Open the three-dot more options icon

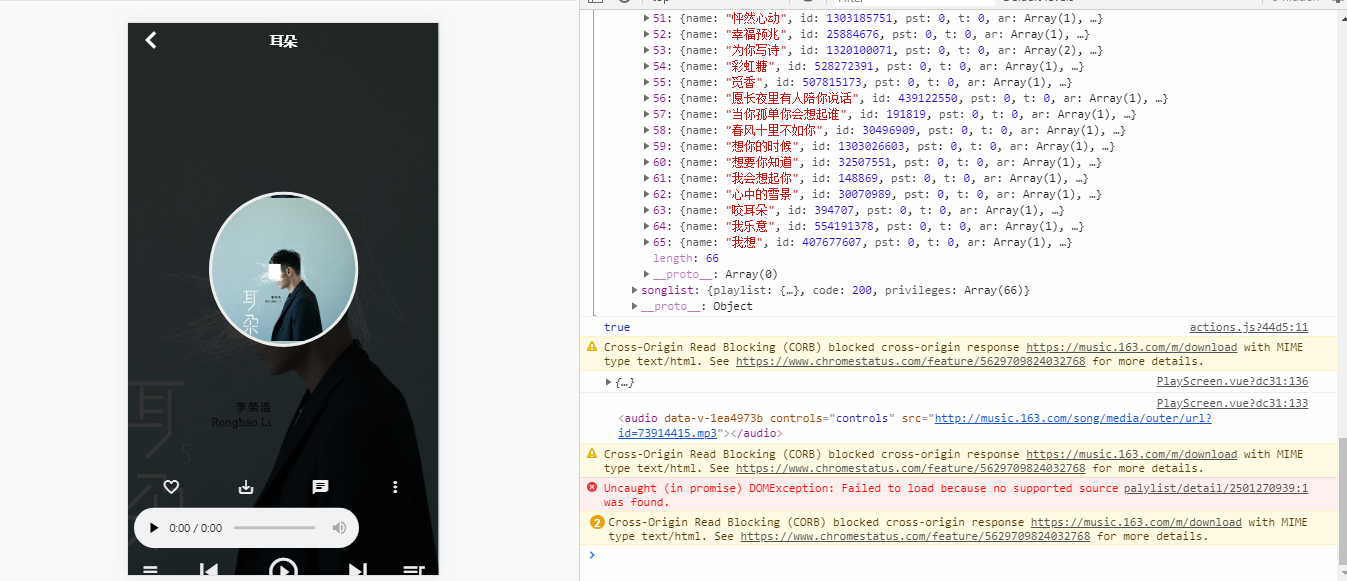(x=395, y=487)
